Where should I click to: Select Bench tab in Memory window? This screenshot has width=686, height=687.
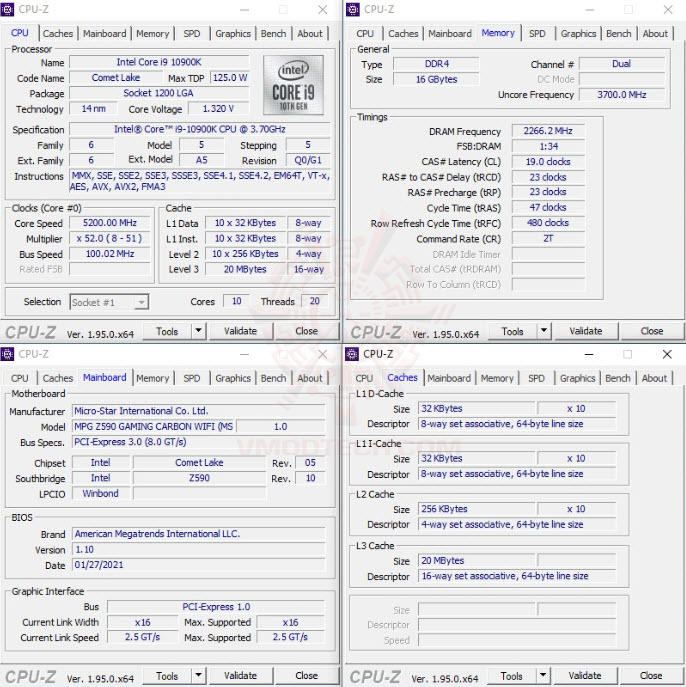[619, 33]
